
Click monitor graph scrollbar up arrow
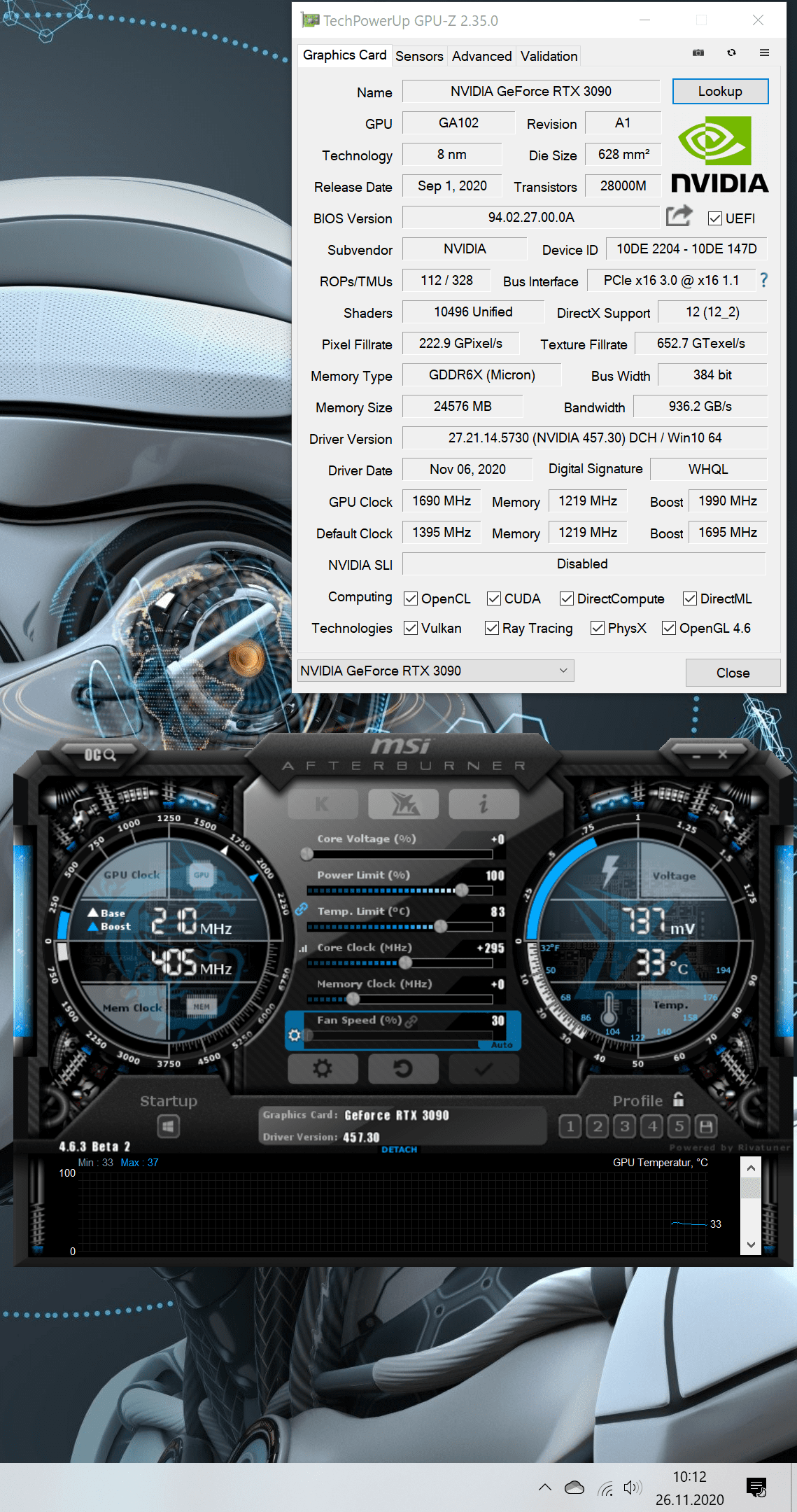[751, 1168]
